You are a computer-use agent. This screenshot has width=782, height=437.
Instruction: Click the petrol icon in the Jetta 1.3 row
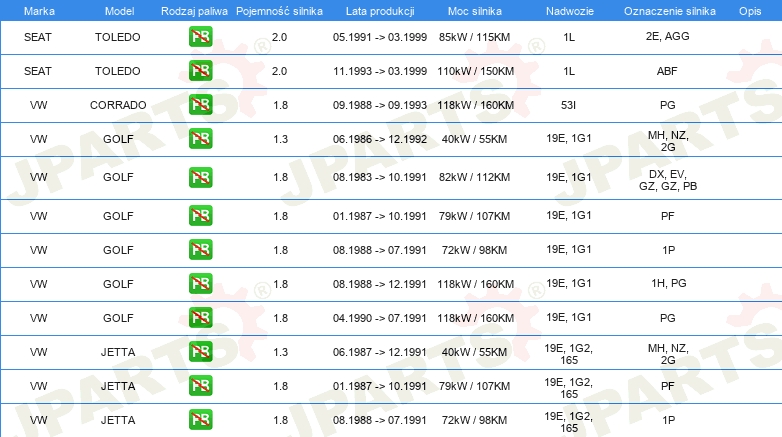tap(200, 352)
